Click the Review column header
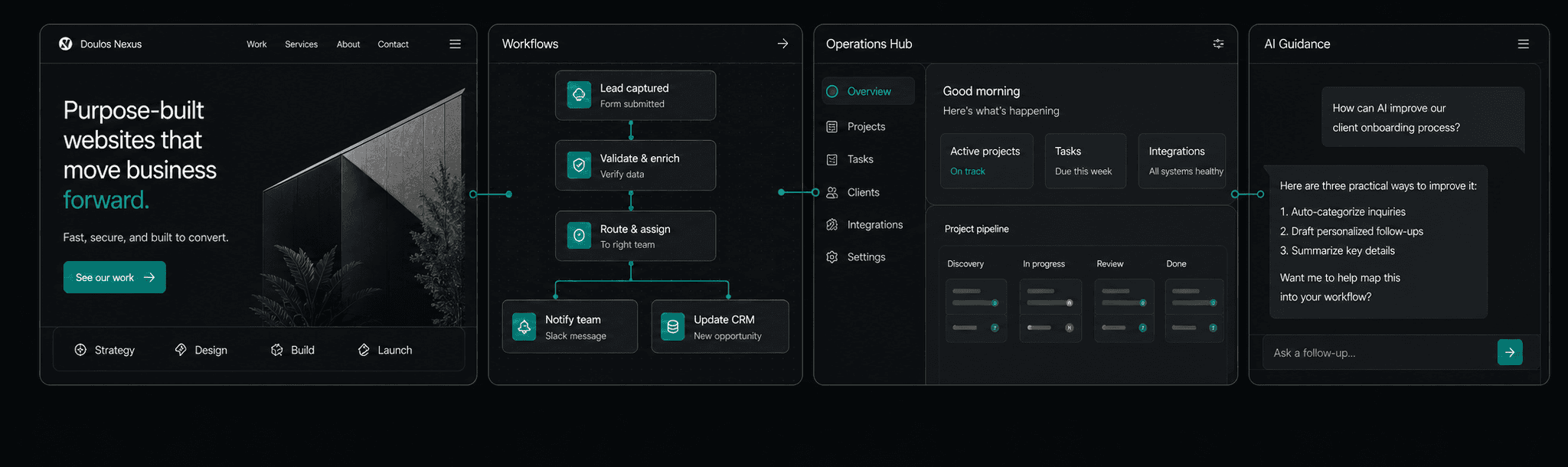The image size is (1568, 467). [x=1109, y=264]
